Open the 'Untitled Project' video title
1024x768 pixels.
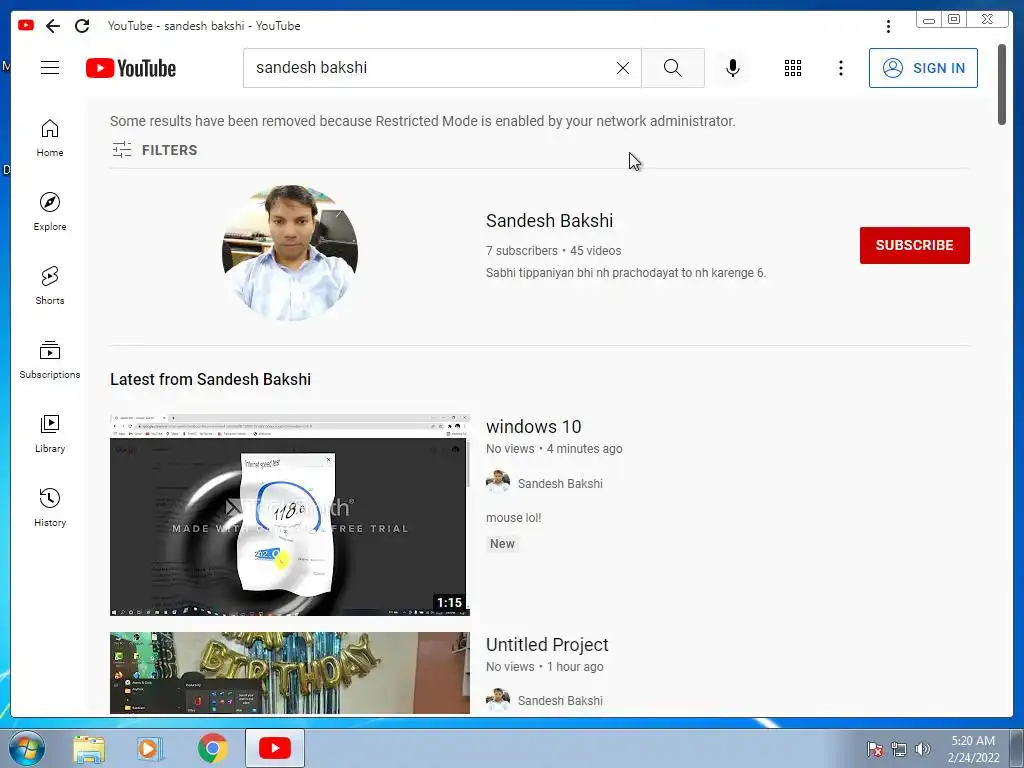coord(547,645)
